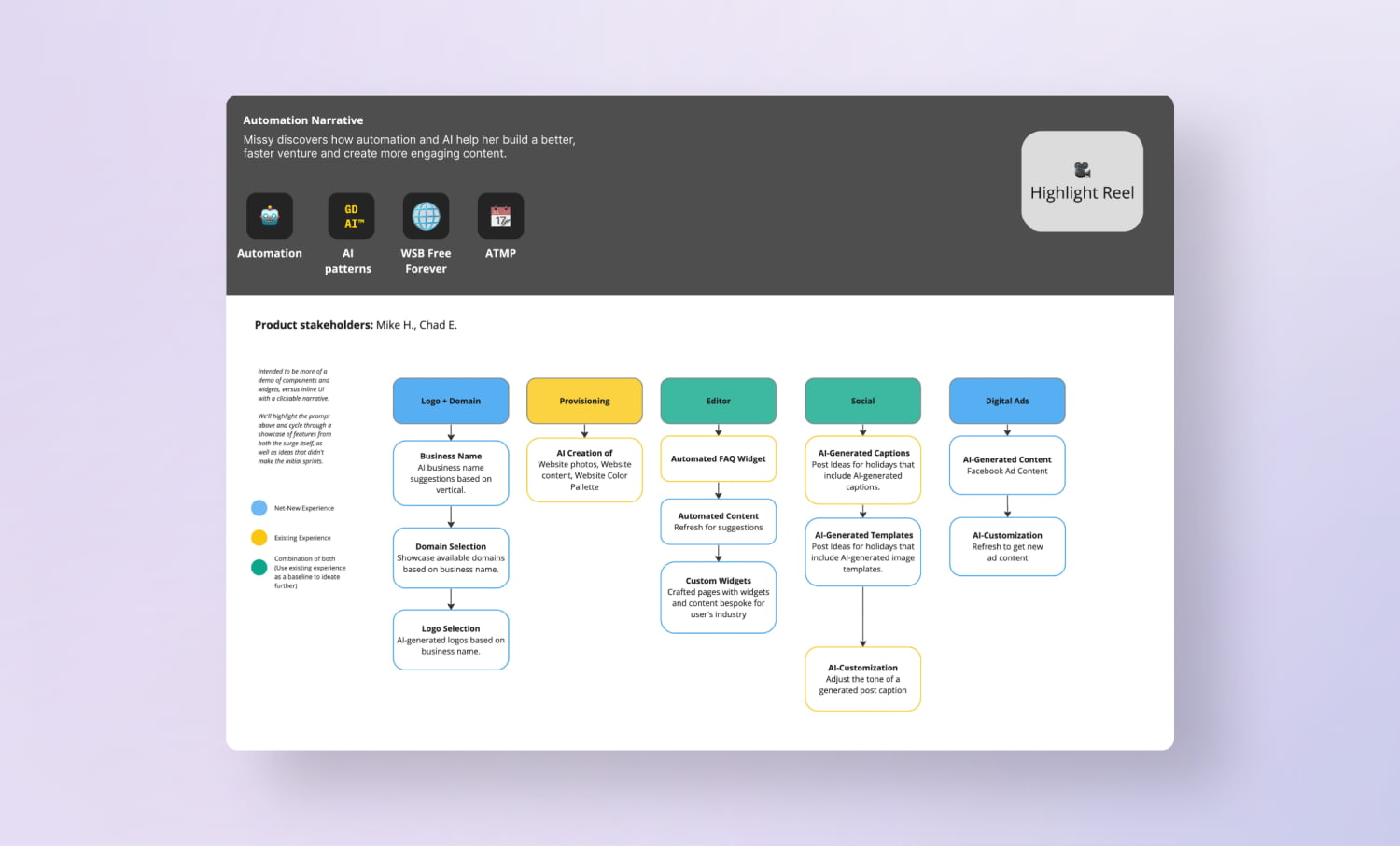1400x846 pixels.
Task: Select the Digital Ads header node
Action: [x=1007, y=401]
